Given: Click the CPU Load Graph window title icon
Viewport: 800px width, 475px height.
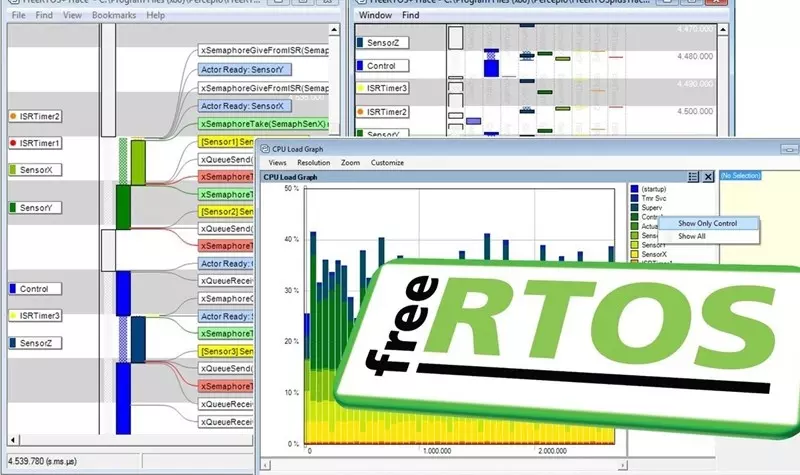Looking at the screenshot, I should [x=265, y=149].
